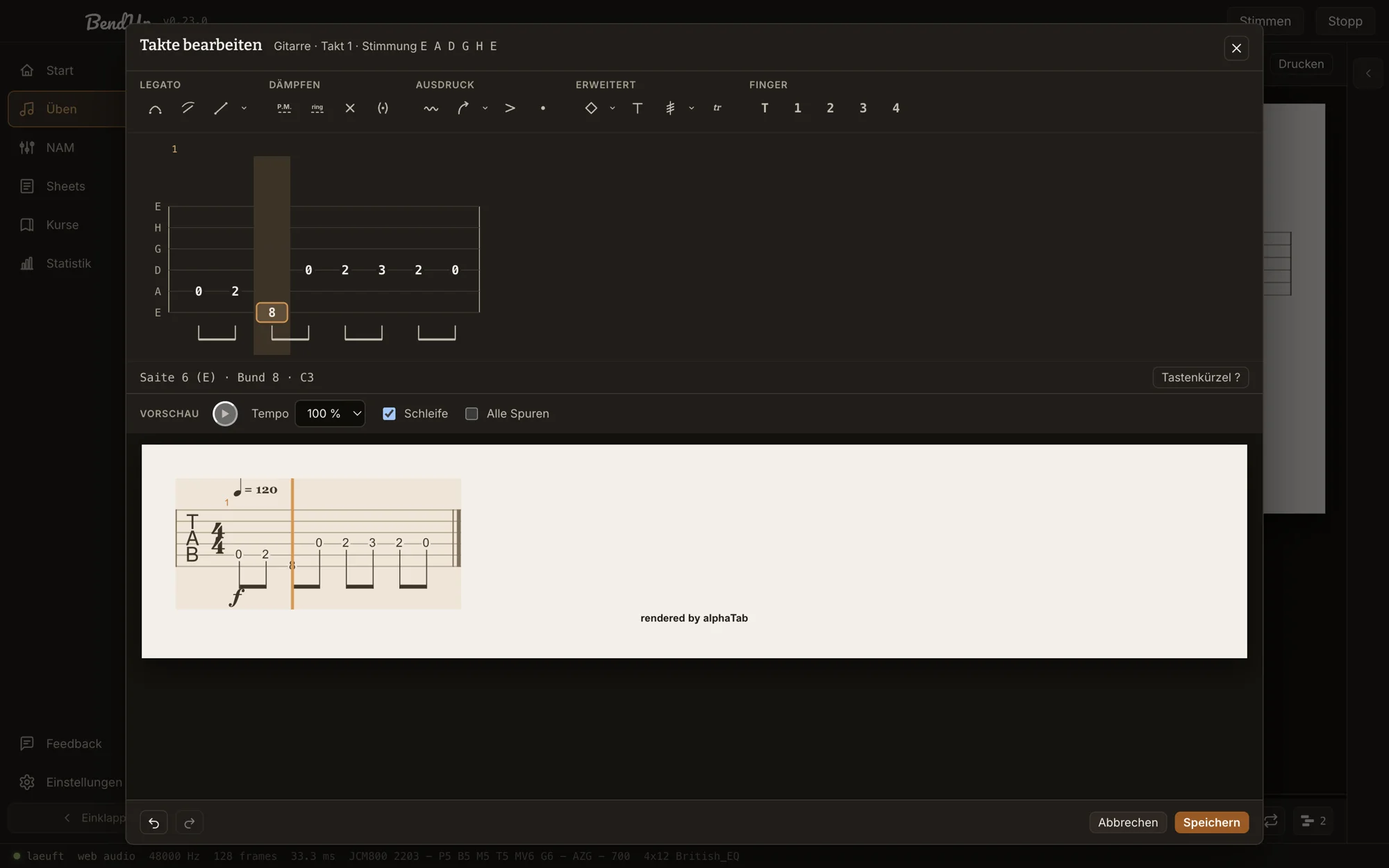The height and width of the screenshot is (868, 1389).
Task: Apply tapping T symbol in Erweitert
Action: pos(638,108)
